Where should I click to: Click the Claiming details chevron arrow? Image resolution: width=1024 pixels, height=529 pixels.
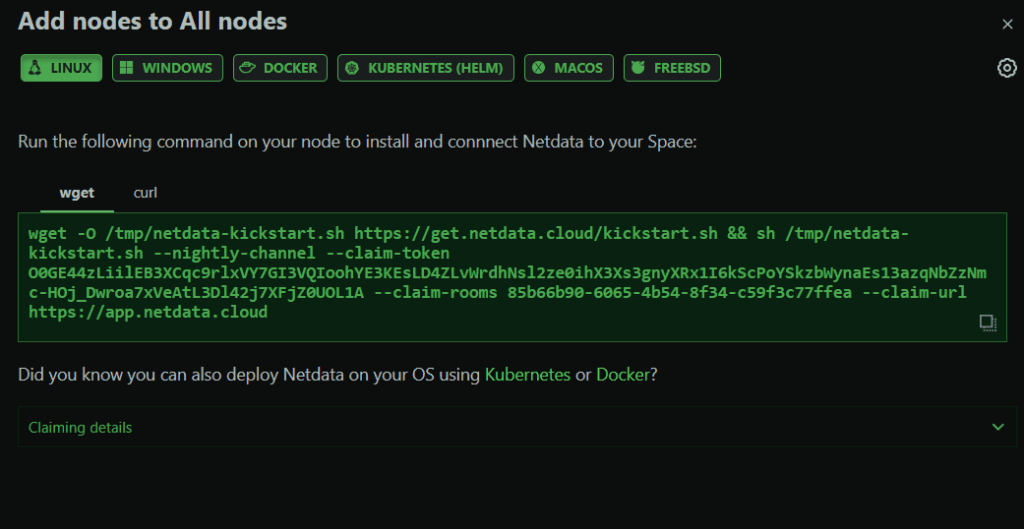point(998,427)
